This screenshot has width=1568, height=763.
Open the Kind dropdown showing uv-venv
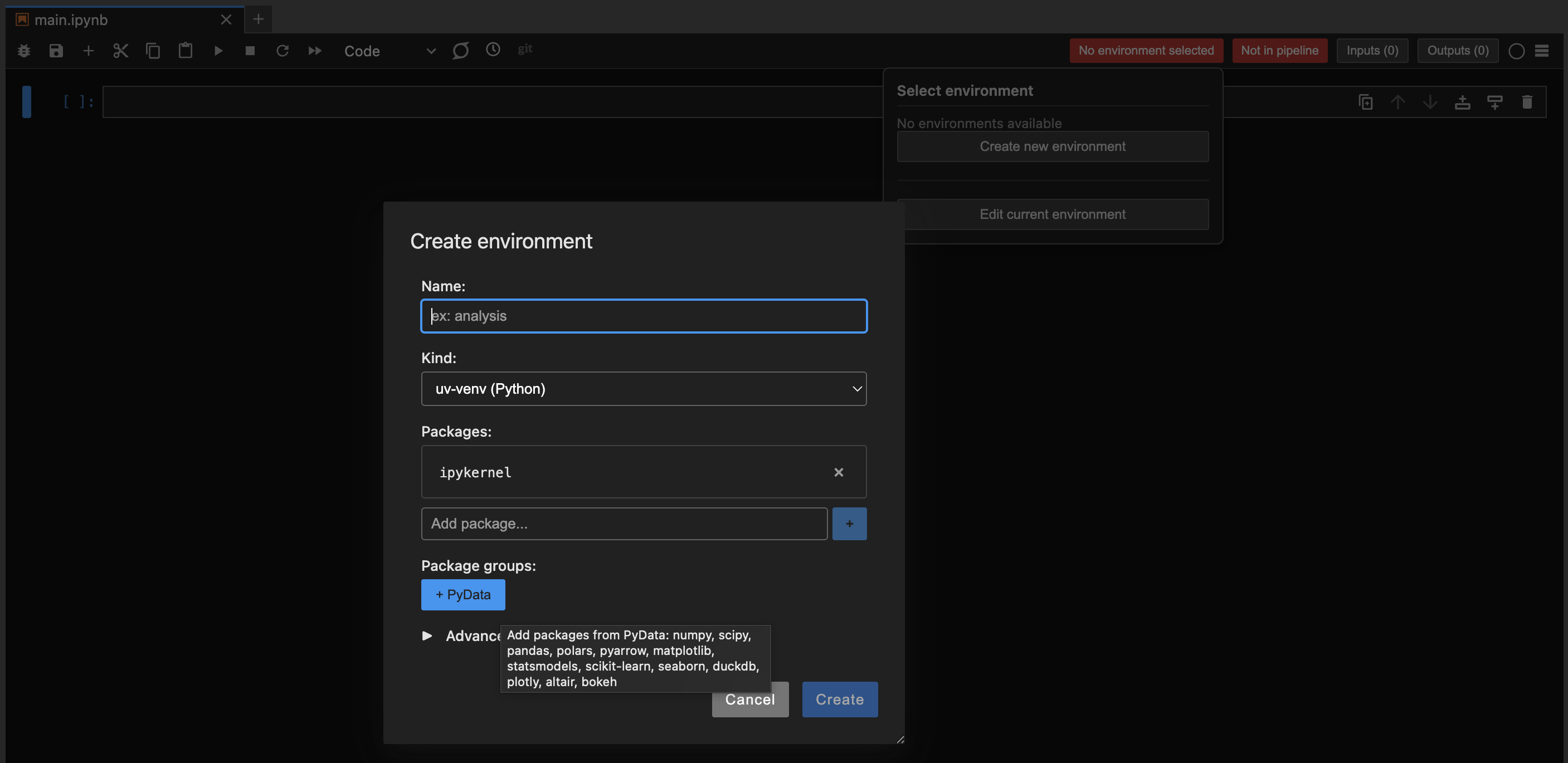pyautogui.click(x=644, y=389)
